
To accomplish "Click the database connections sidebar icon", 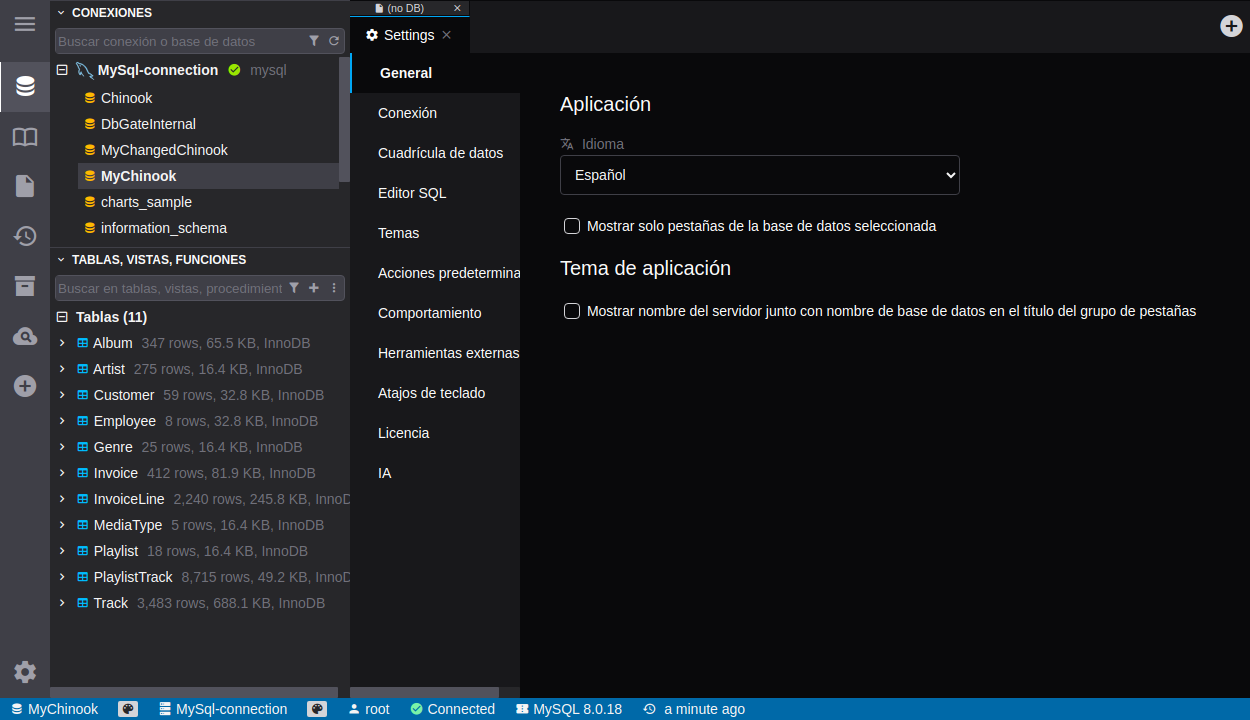I will tap(25, 87).
